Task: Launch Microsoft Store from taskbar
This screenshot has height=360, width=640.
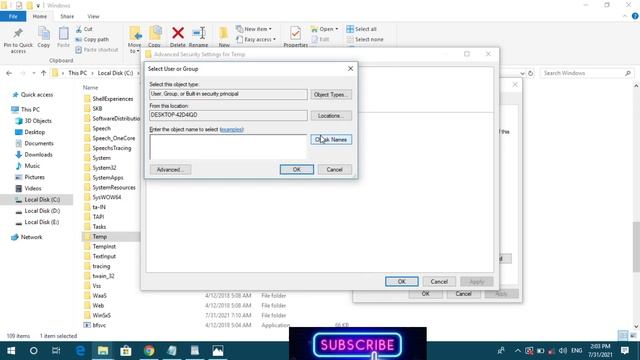Action: coord(126,351)
